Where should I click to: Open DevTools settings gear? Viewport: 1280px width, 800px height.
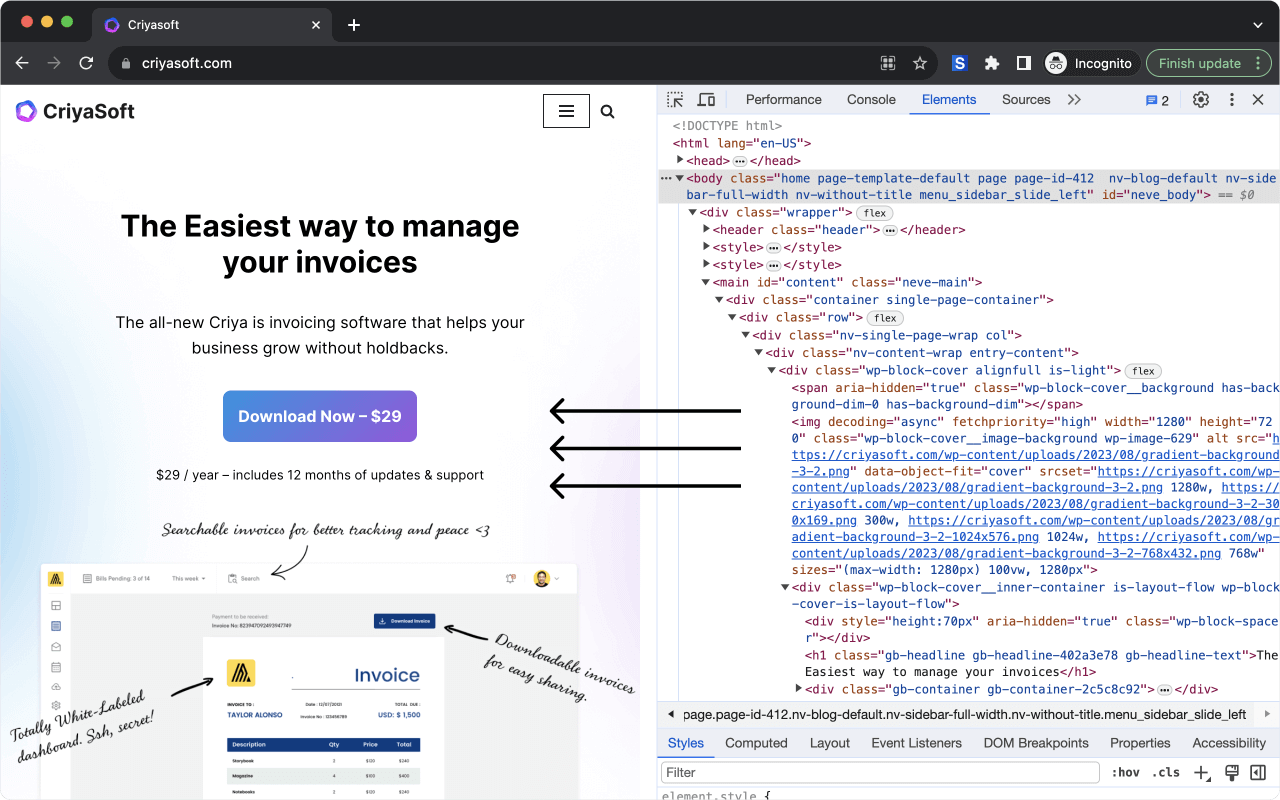point(1201,100)
